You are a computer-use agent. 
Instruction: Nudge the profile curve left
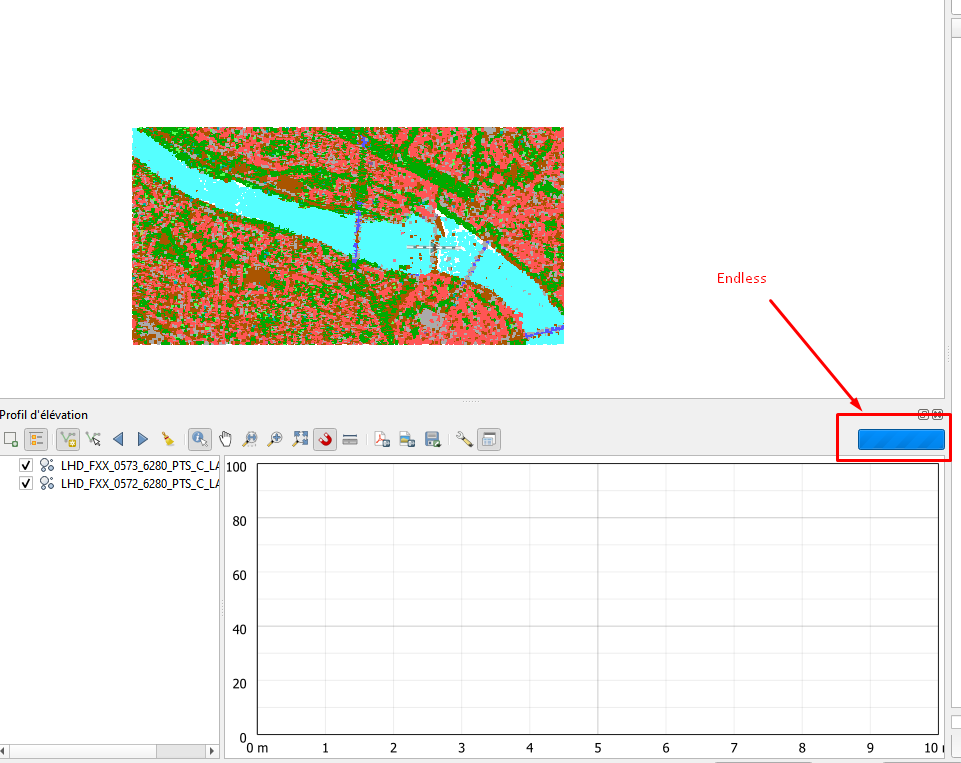118,438
